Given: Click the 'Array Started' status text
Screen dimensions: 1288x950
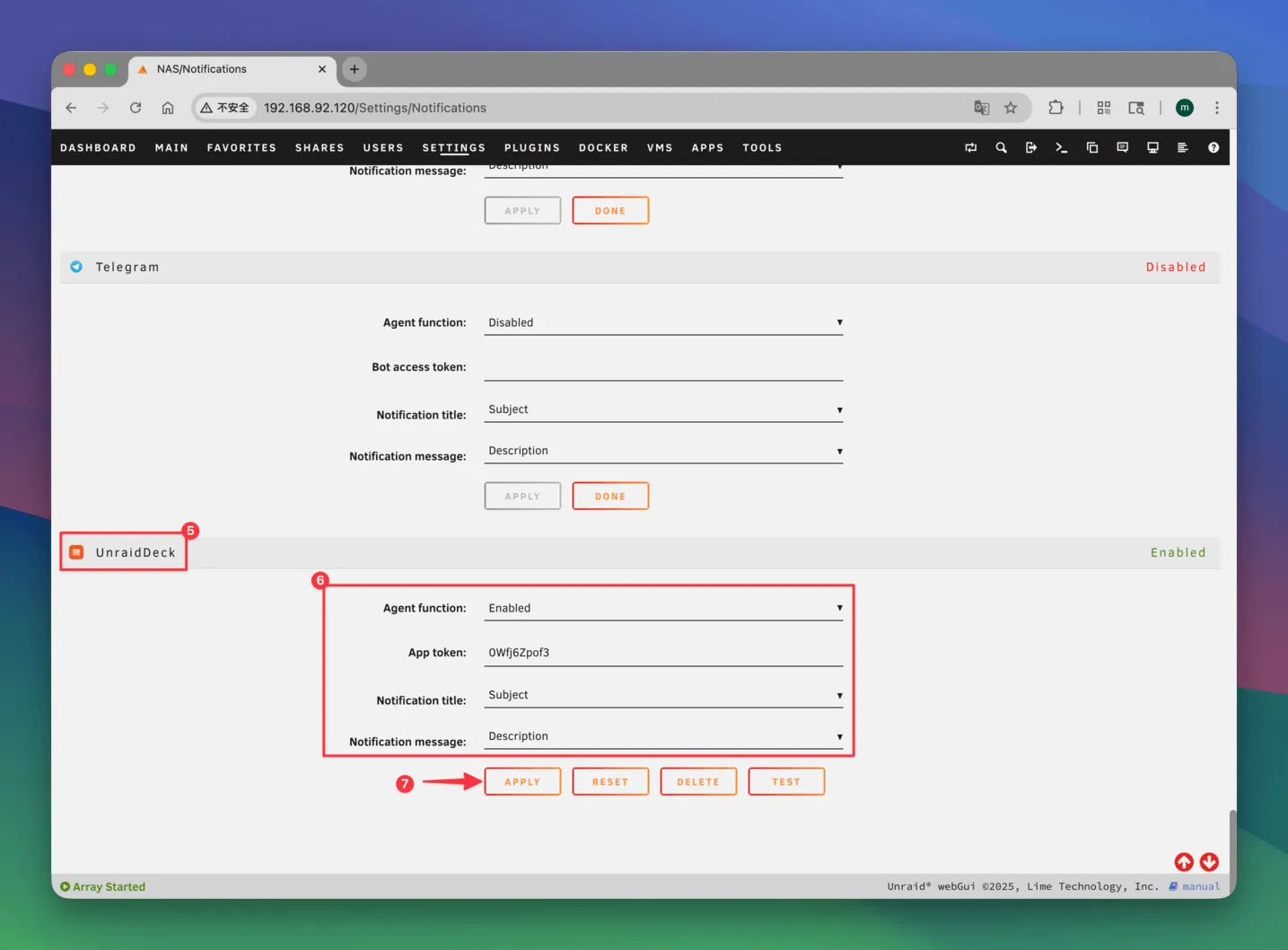Looking at the screenshot, I should [x=109, y=886].
